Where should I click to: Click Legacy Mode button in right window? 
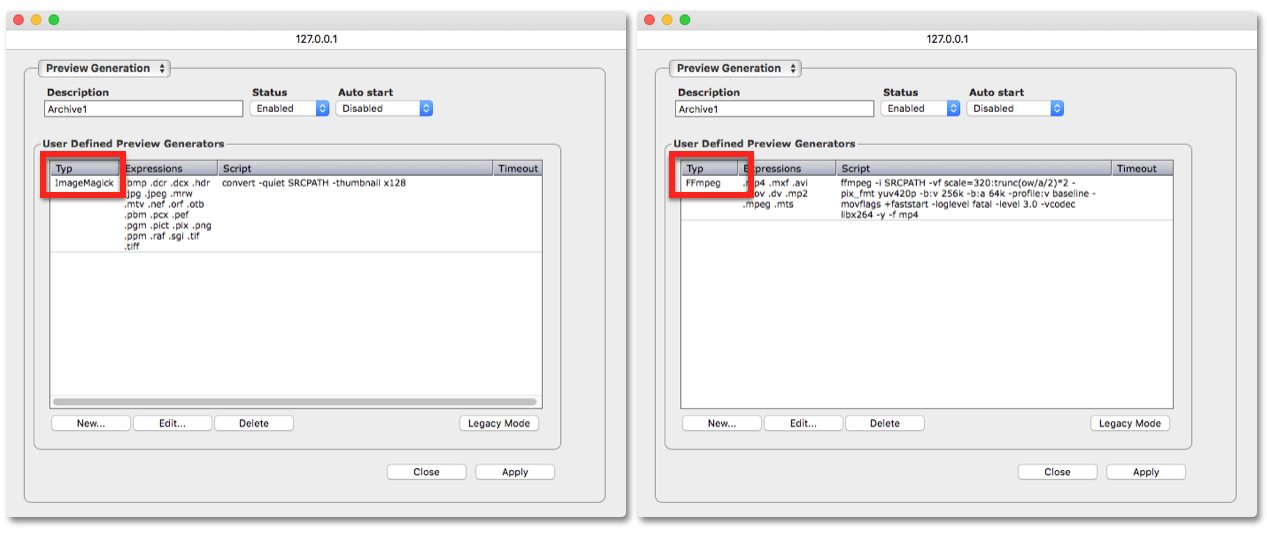coord(1130,423)
